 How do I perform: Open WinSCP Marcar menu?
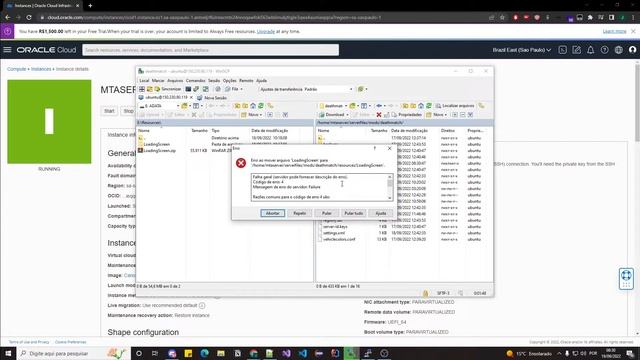click(x=158, y=80)
